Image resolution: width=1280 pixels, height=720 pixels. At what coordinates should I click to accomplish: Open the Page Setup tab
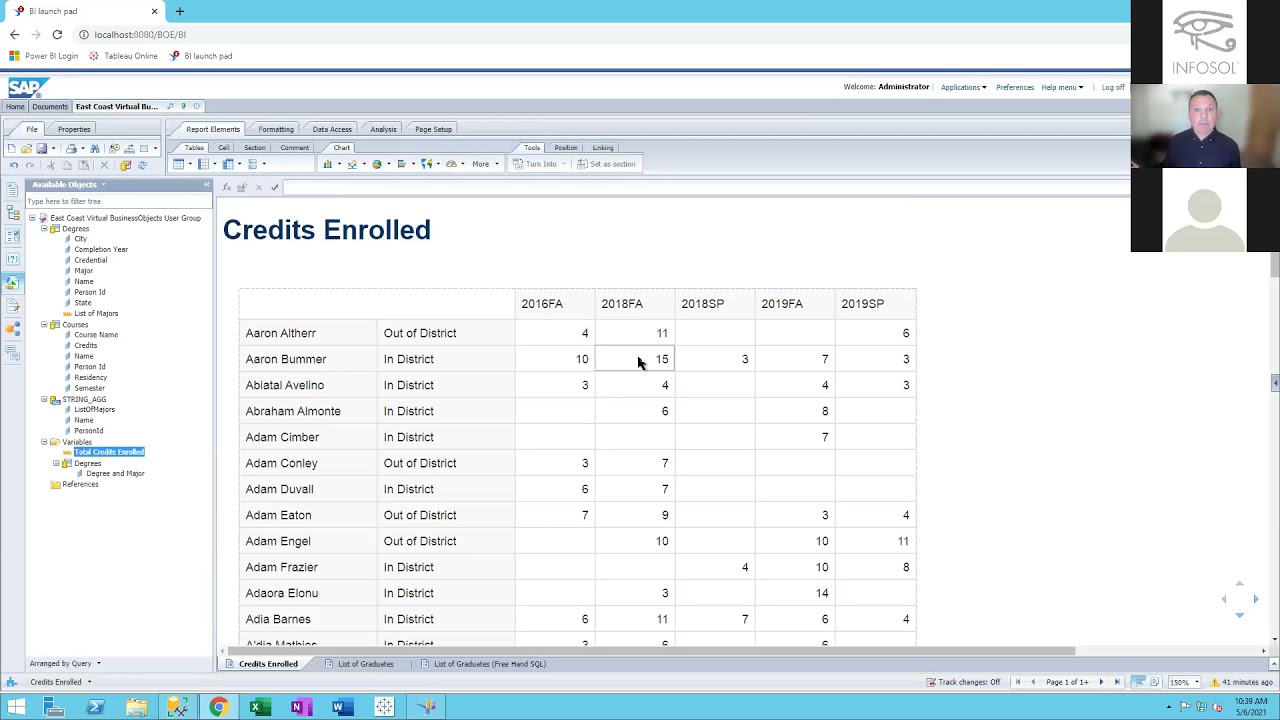click(x=433, y=129)
